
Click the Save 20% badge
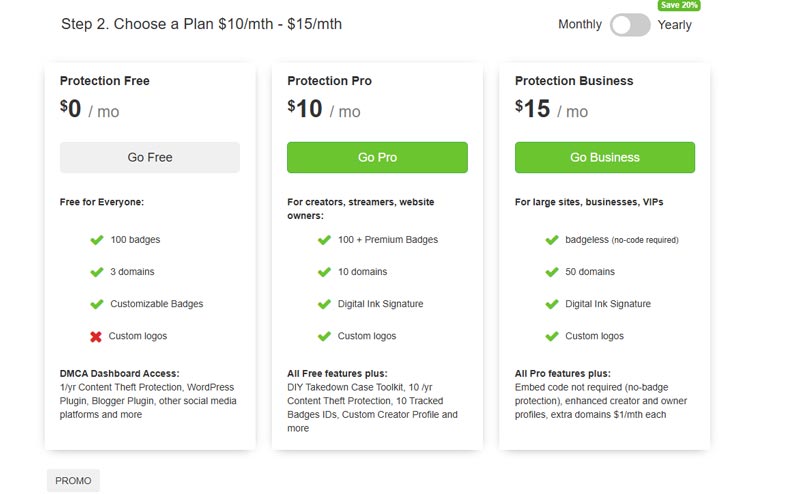(x=679, y=5)
